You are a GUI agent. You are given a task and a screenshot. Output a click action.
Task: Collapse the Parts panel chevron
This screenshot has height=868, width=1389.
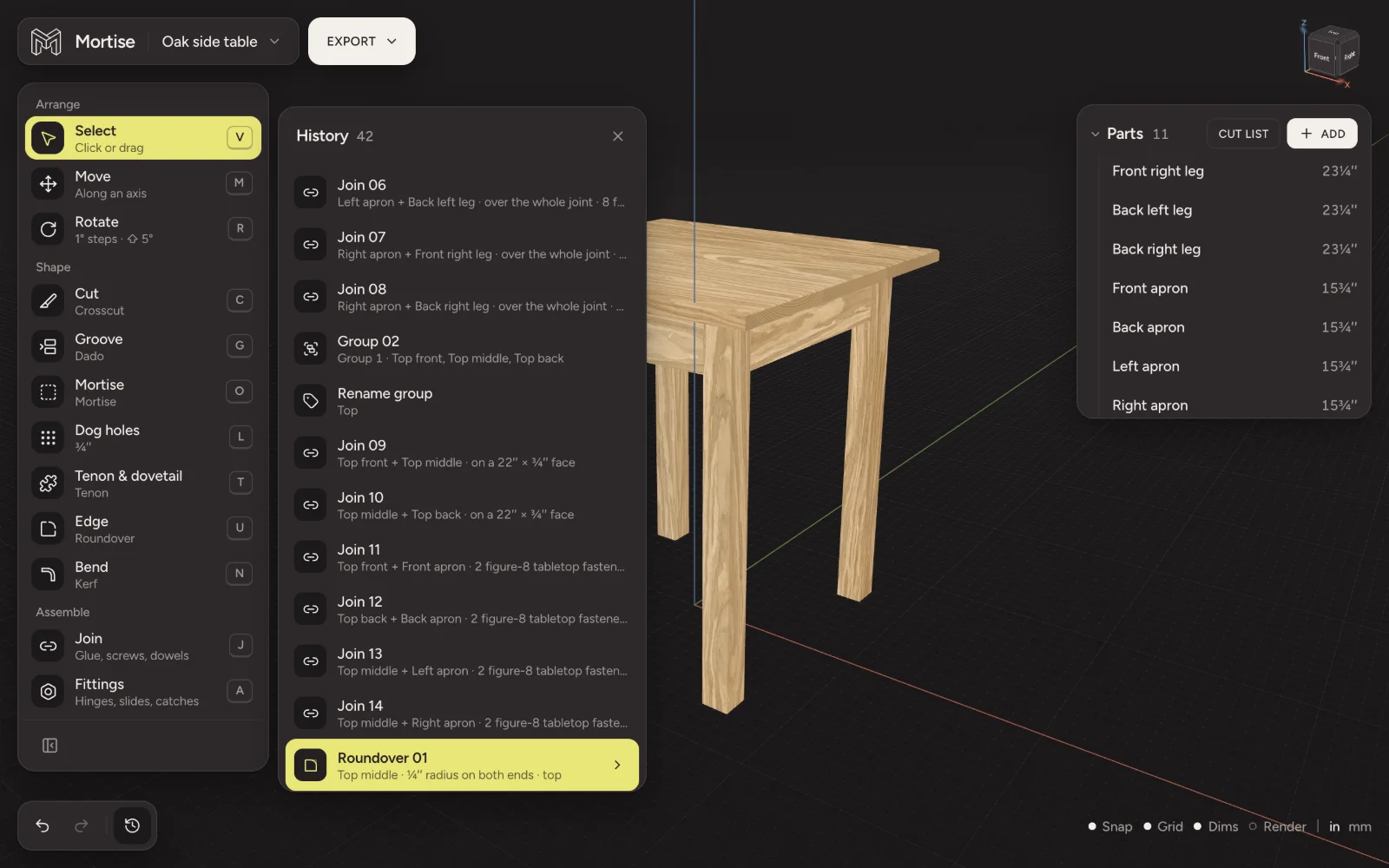[1095, 134]
